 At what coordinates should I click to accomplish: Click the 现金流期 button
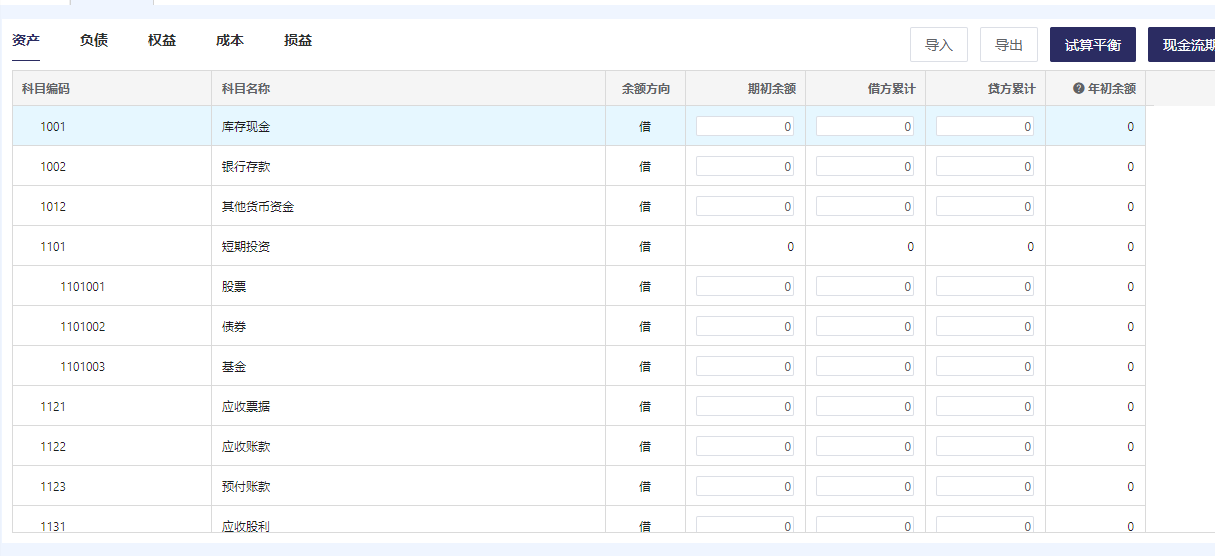click(x=1186, y=45)
